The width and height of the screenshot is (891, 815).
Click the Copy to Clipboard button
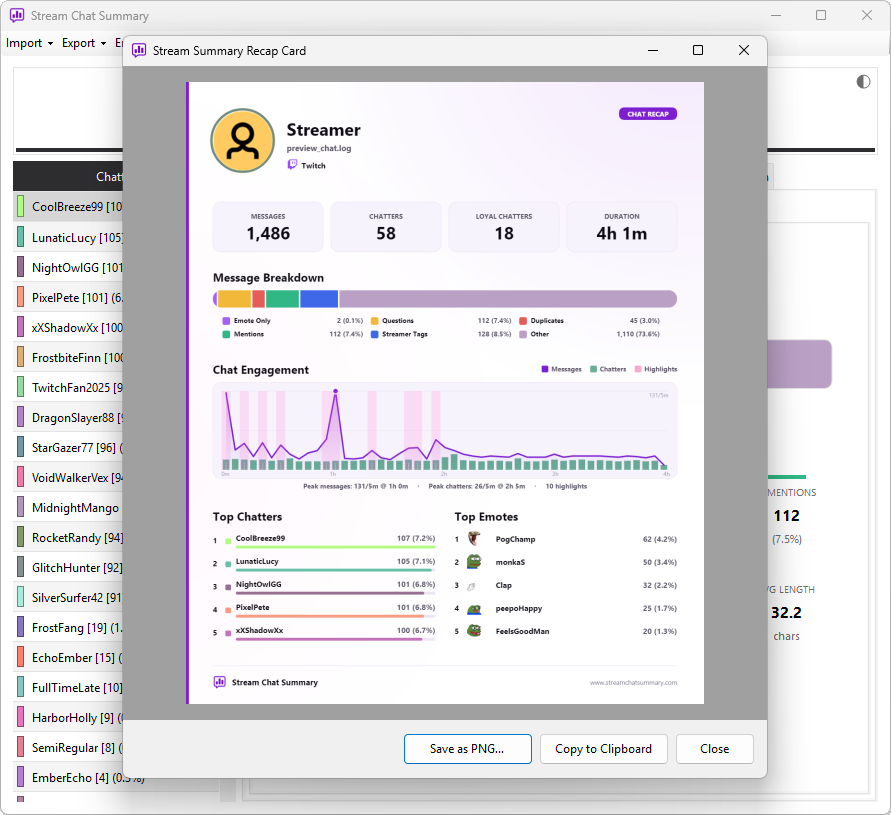(x=603, y=749)
